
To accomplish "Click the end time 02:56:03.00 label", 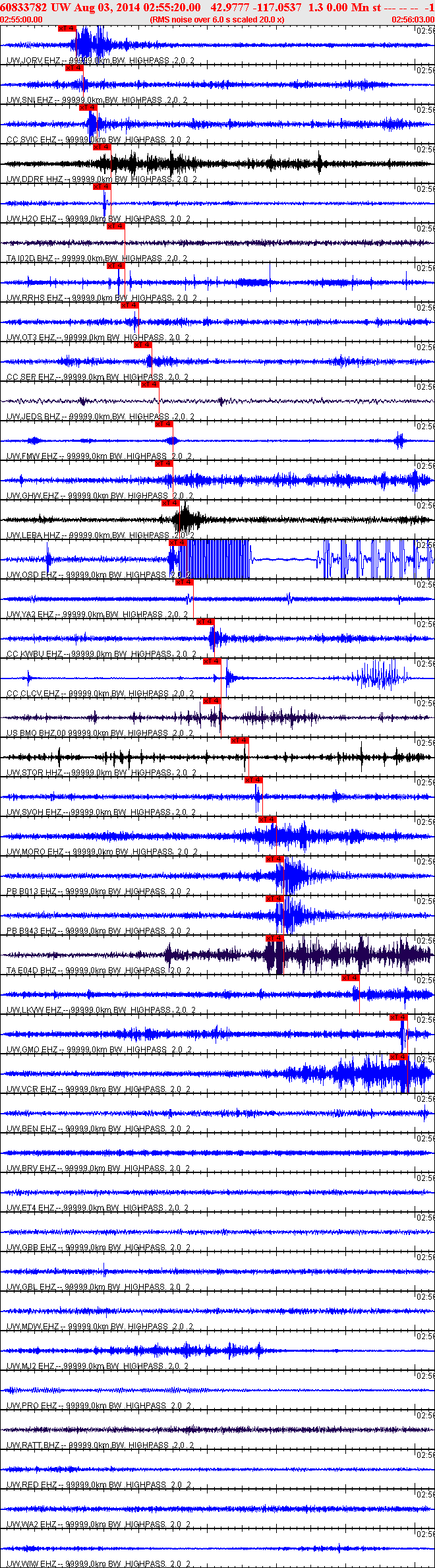I will (x=413, y=20).
